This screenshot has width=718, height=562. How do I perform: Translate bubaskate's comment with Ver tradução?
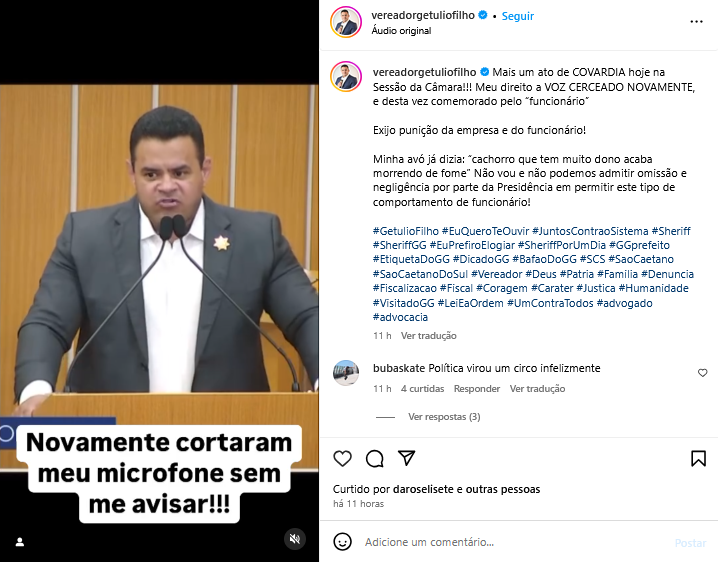[537, 389]
